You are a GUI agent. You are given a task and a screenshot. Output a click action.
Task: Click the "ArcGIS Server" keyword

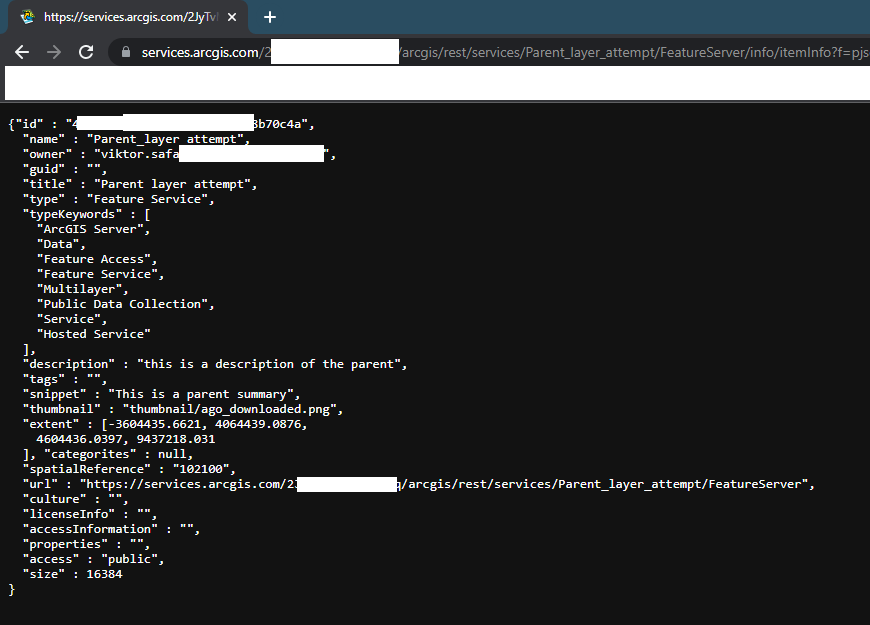(90, 229)
